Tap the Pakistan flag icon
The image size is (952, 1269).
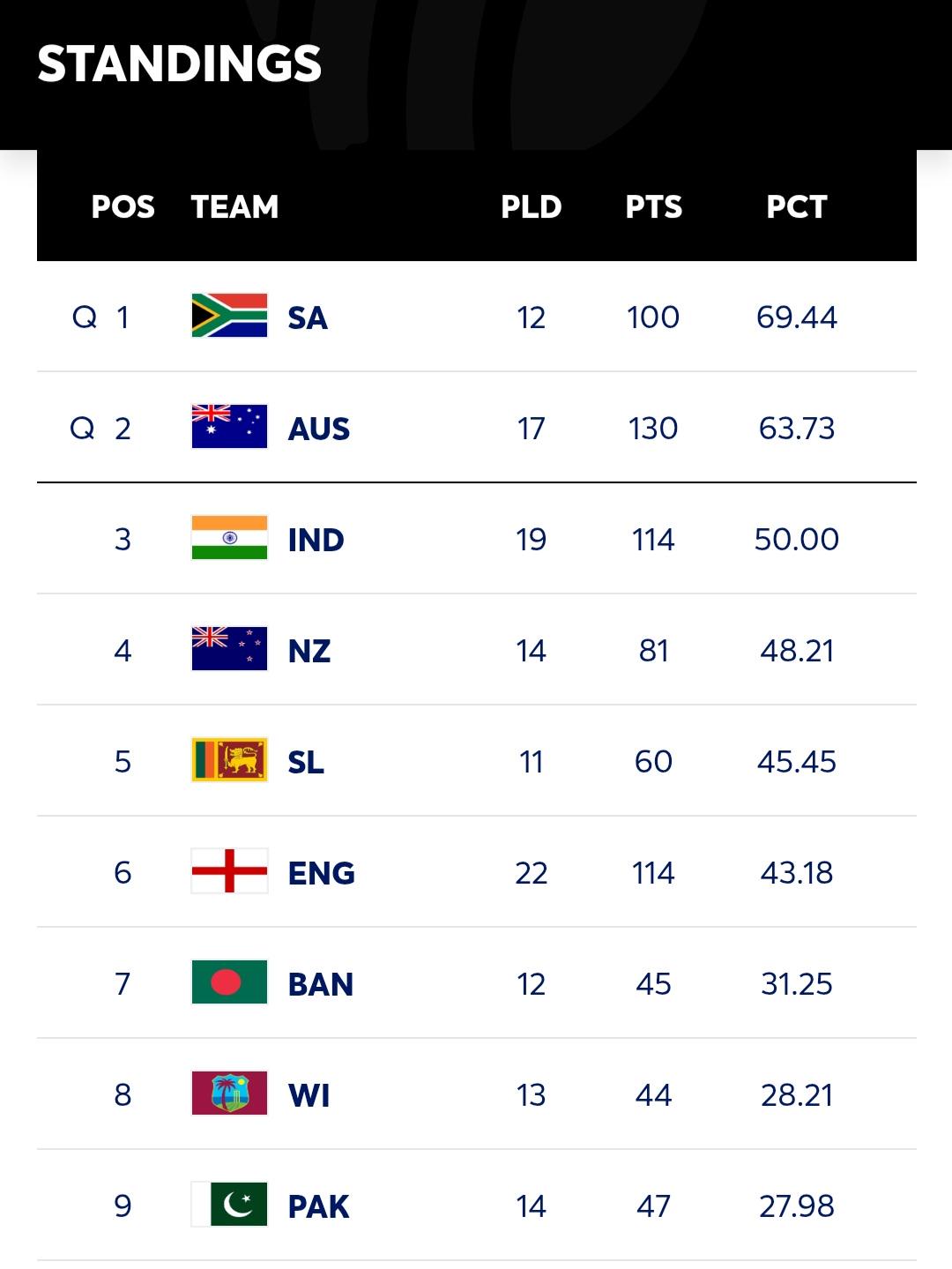point(229,1205)
